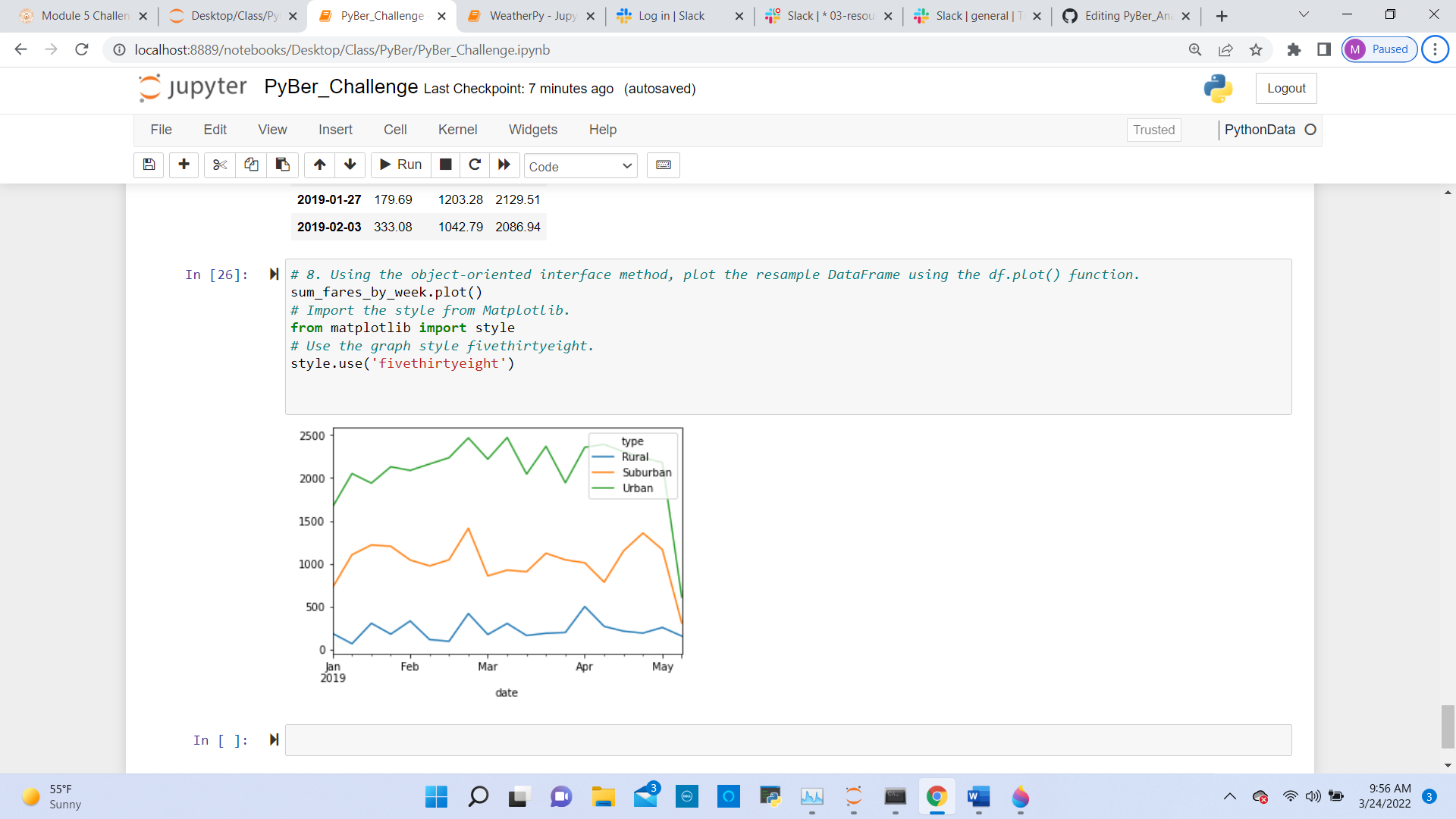This screenshot has height=819, width=1456.
Task: Open the Edit menu
Action: [215, 130]
